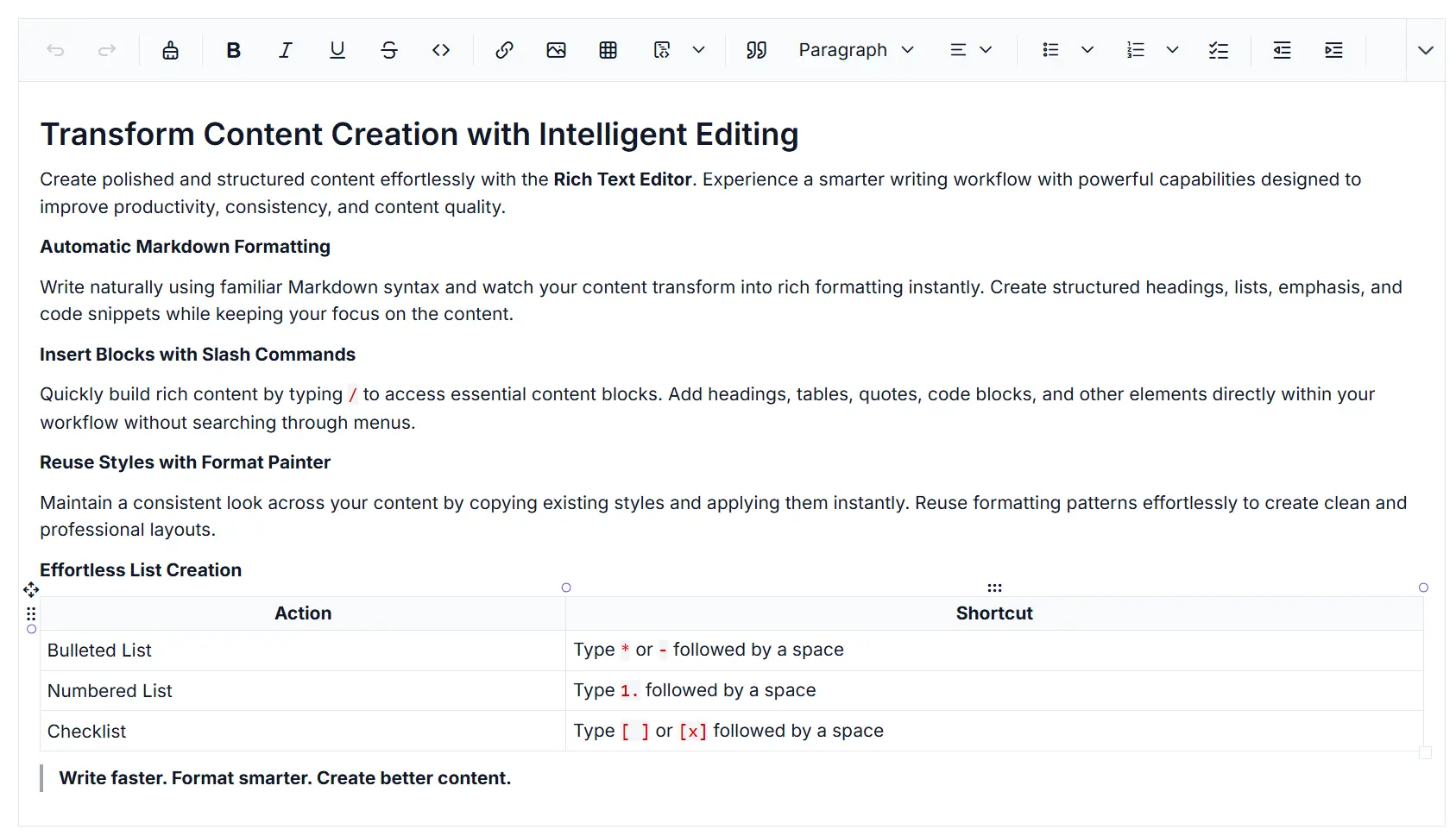Click the table move handle icon
Image resolution: width=1456 pixels, height=836 pixels.
[x=31, y=589]
